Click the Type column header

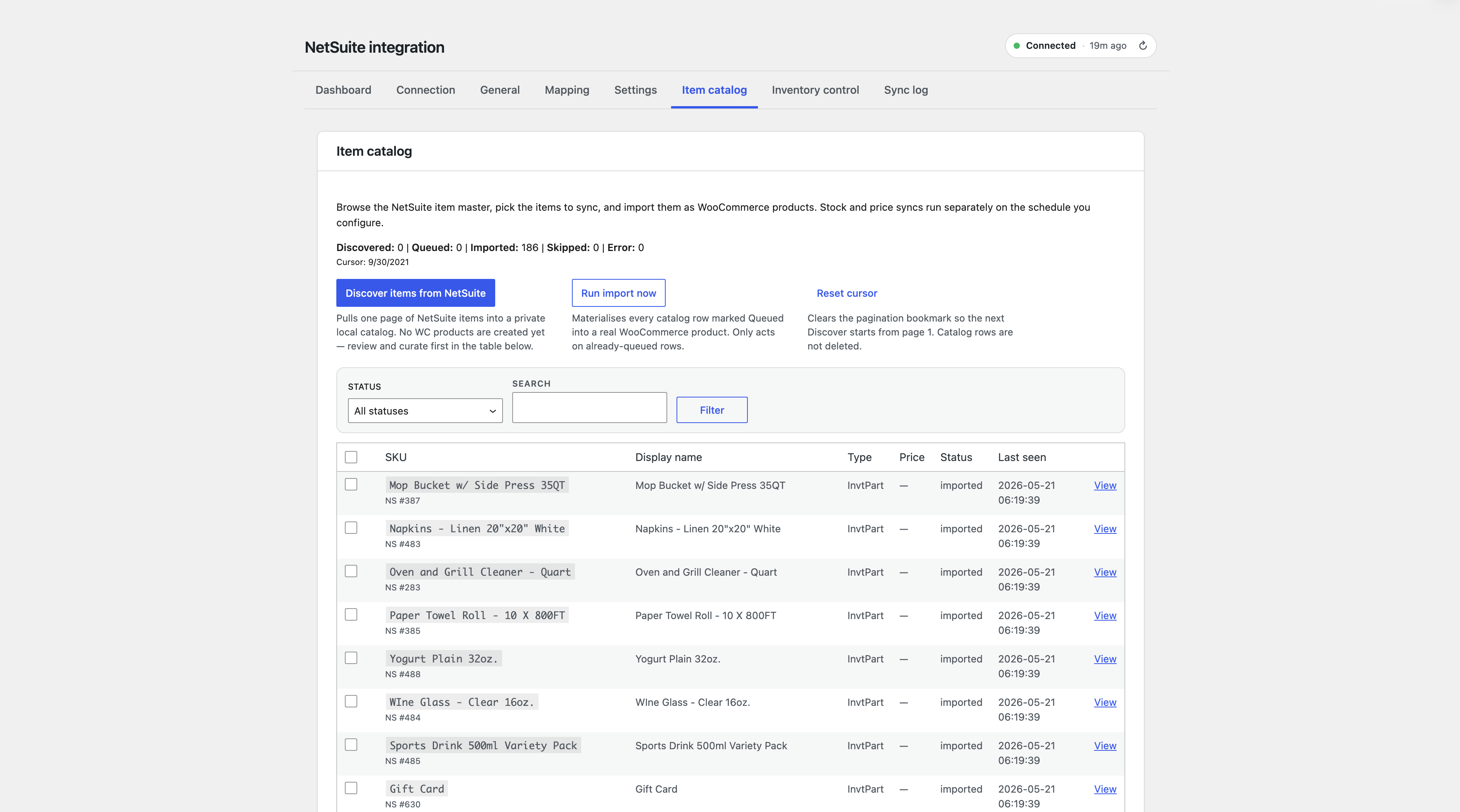pos(859,457)
